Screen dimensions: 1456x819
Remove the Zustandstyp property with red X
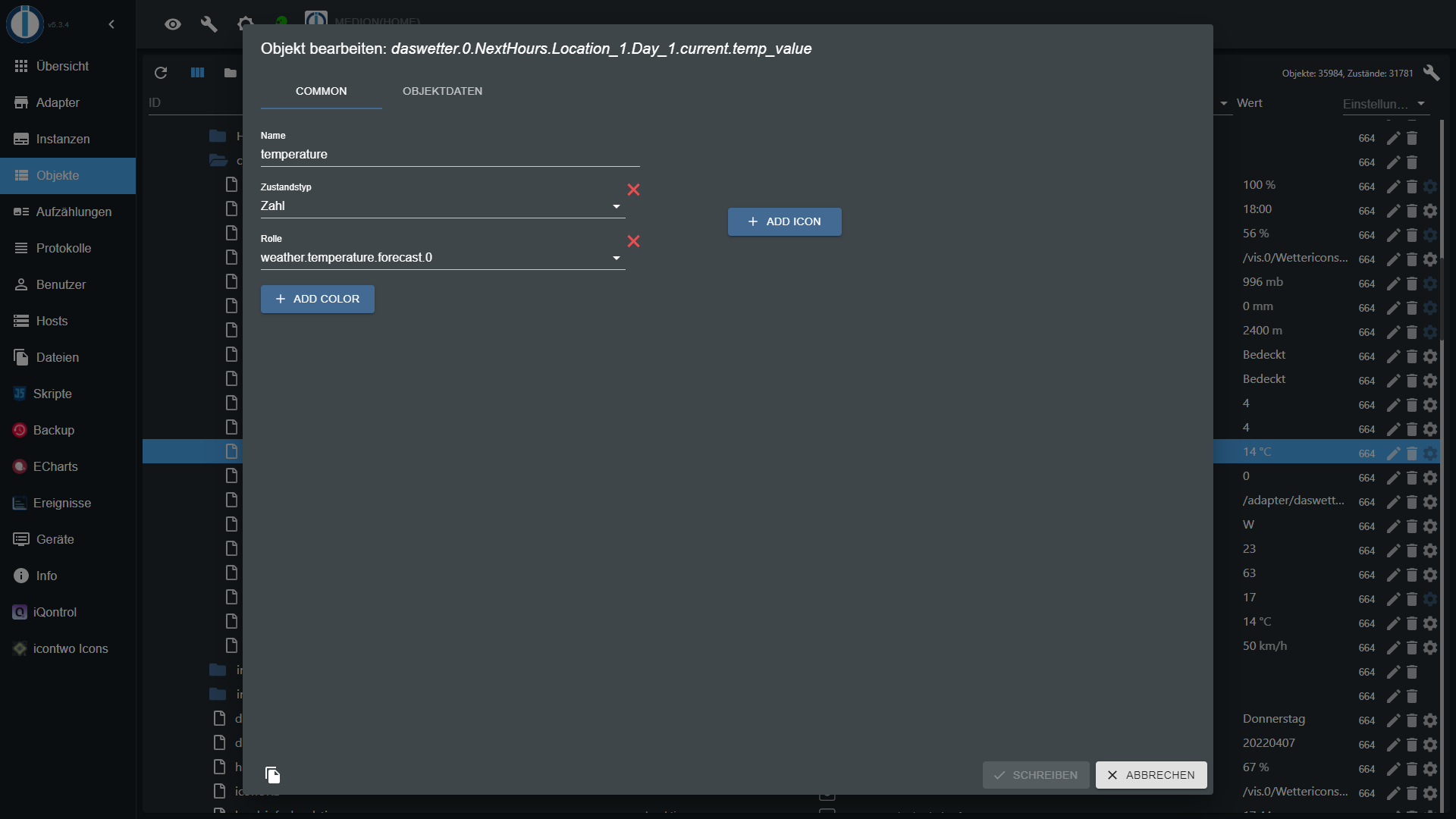click(633, 190)
